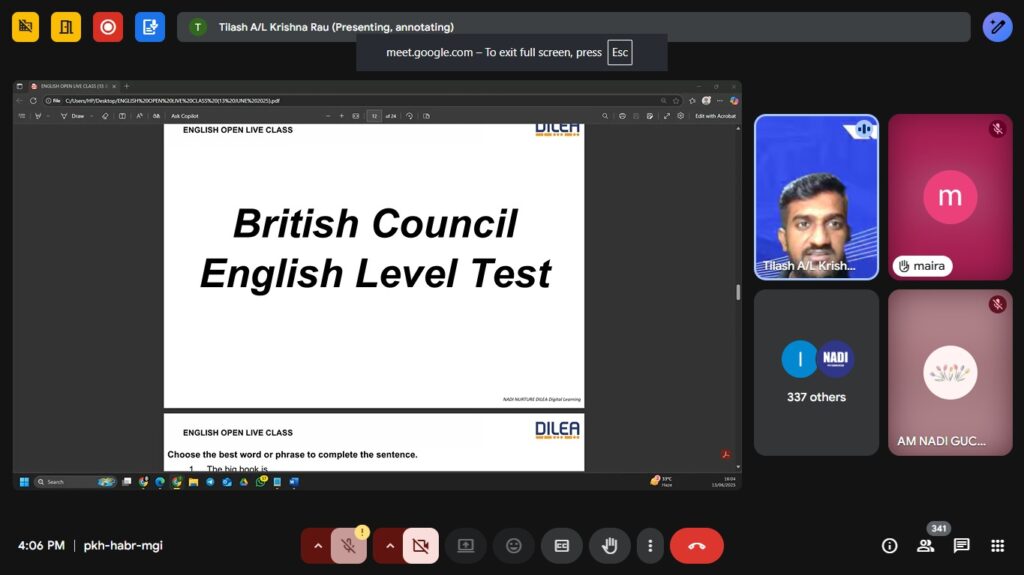Unmute the microphone in the call bar

[349, 546]
